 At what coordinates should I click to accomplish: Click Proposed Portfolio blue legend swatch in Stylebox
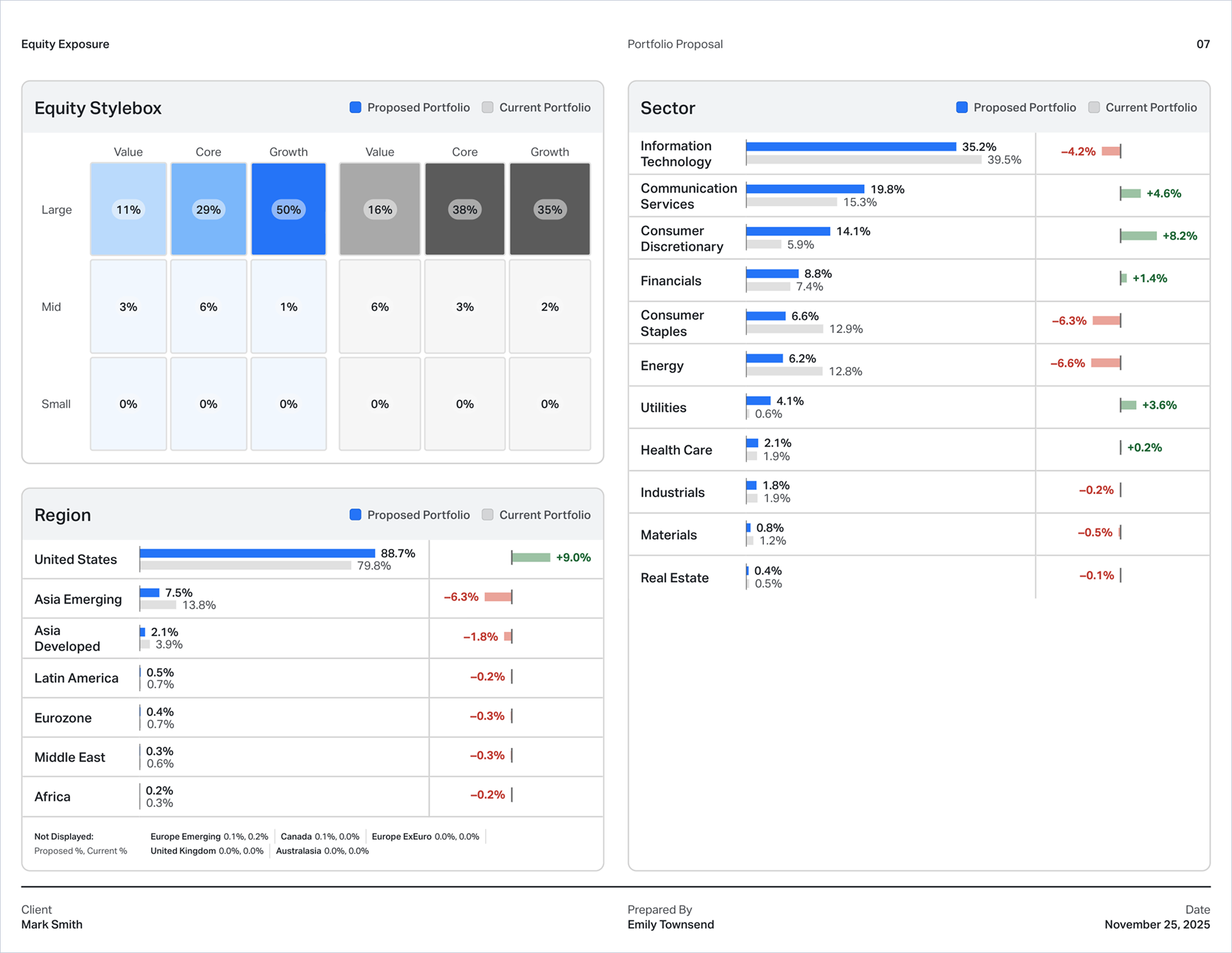point(355,108)
